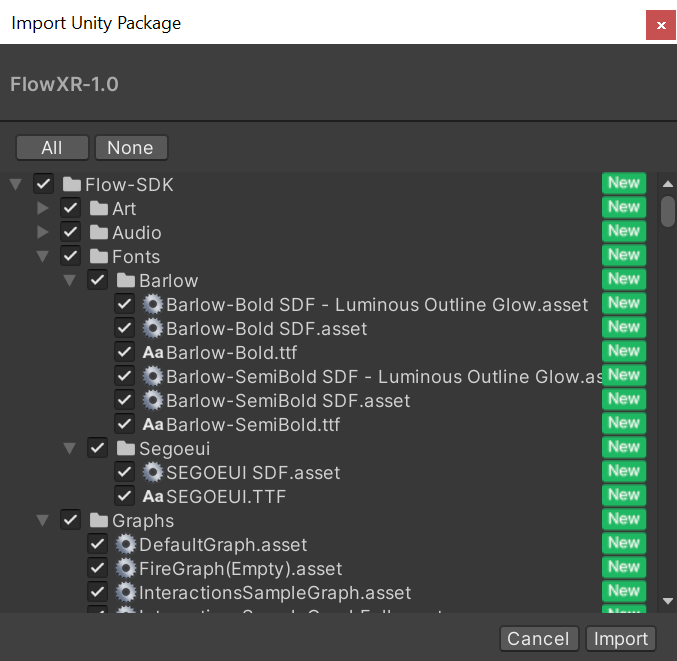Screen dimensions: 677x661
Task: Expand the Art folder
Action: (42, 209)
